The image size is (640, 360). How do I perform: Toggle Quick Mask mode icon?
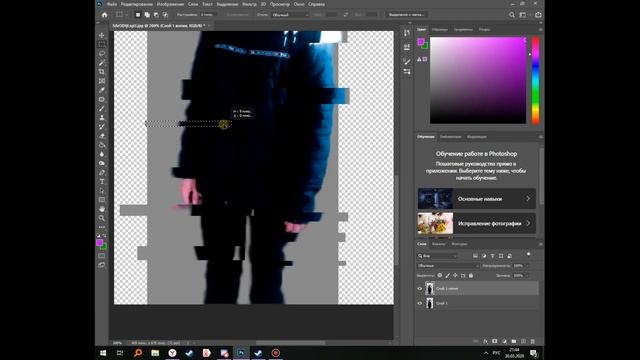(102, 256)
